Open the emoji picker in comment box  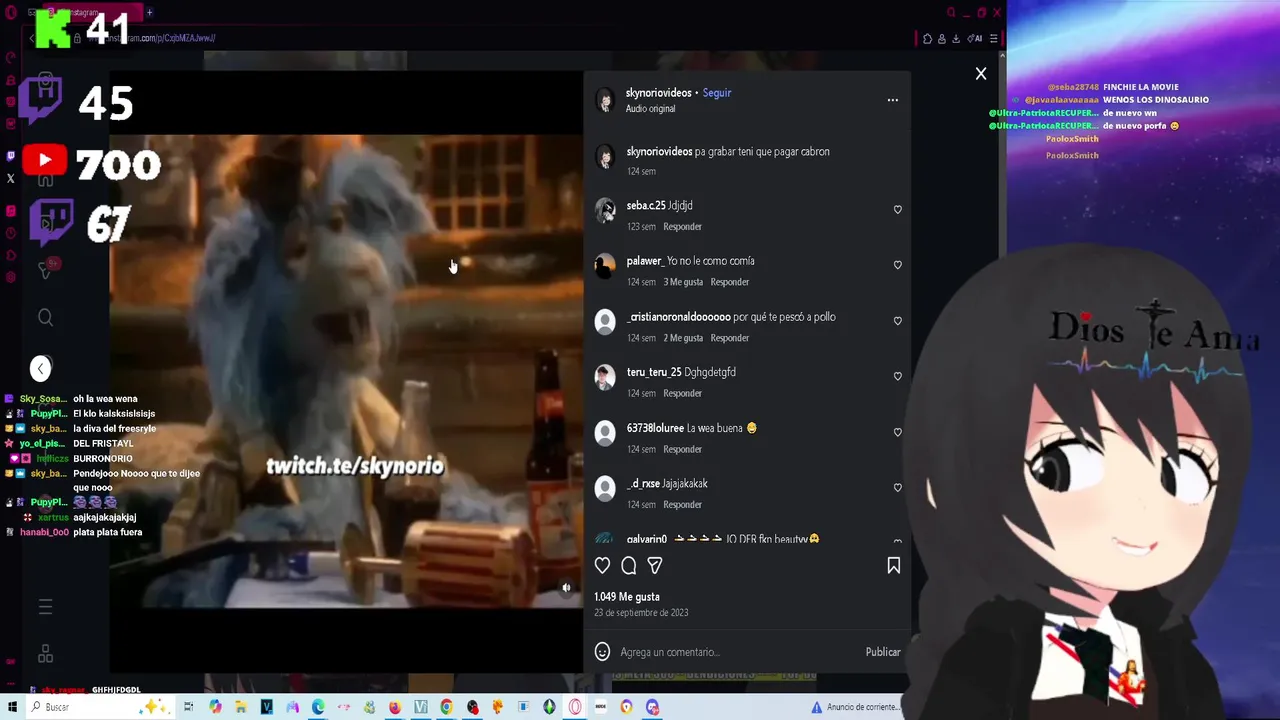pyautogui.click(x=602, y=652)
